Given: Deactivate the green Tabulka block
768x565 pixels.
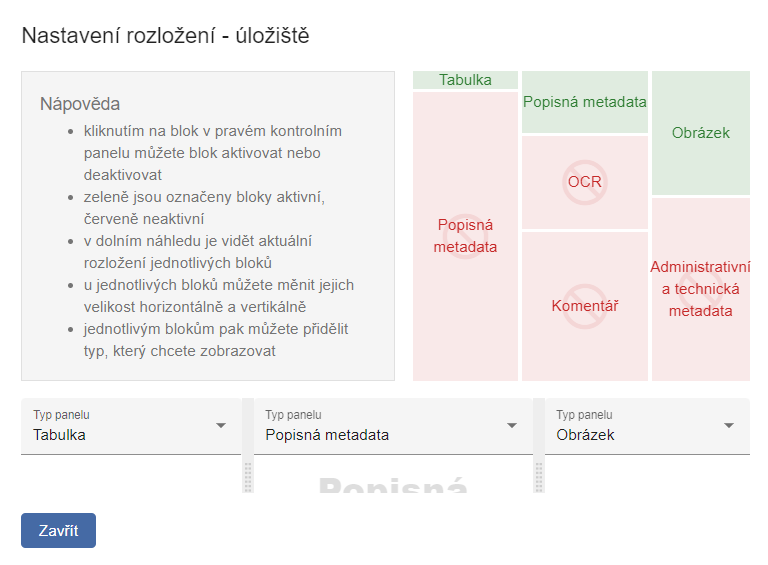Looking at the screenshot, I should 466,80.
